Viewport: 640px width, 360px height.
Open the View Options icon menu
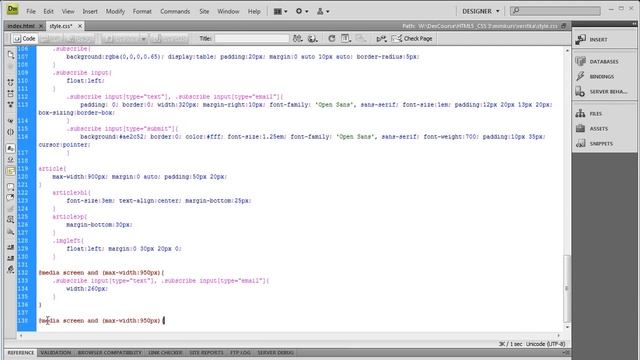[x=346, y=38]
